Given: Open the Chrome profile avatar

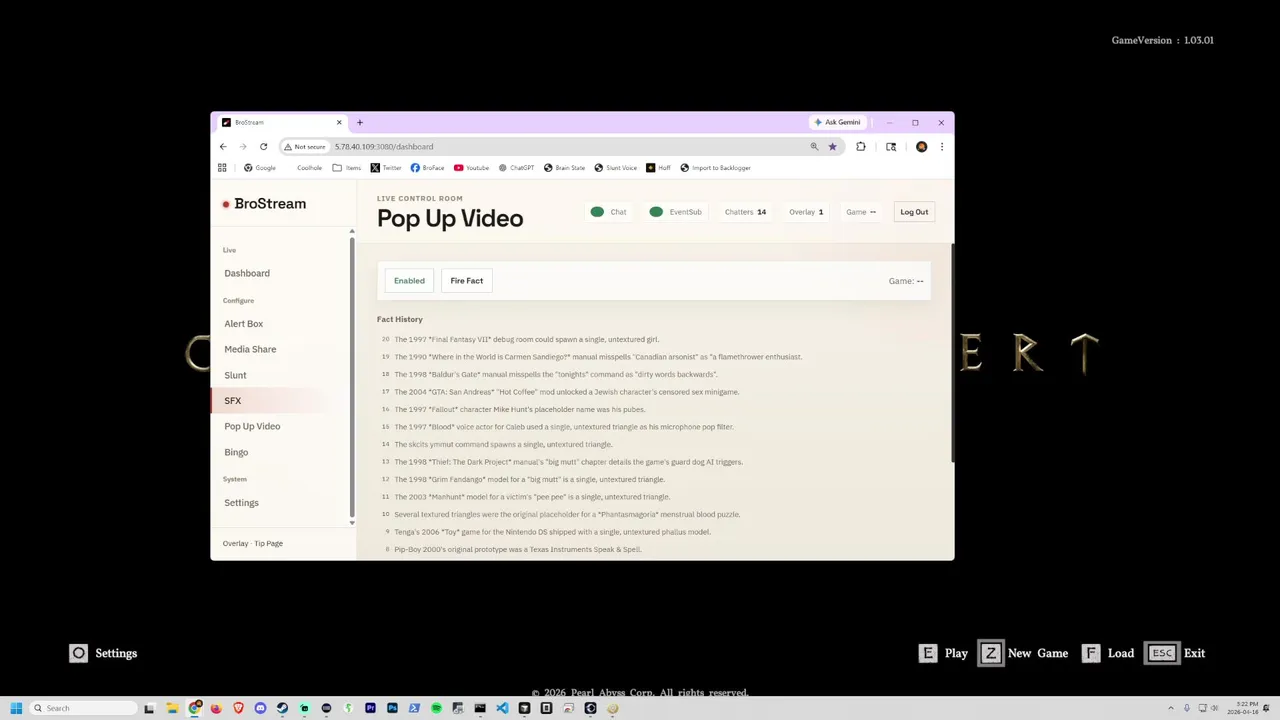Looking at the screenshot, I should [921, 146].
